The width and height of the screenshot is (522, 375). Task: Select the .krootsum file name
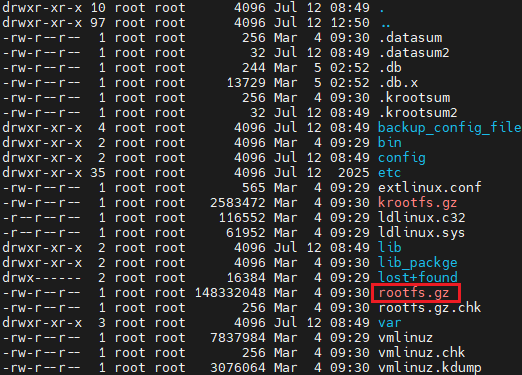415,98
